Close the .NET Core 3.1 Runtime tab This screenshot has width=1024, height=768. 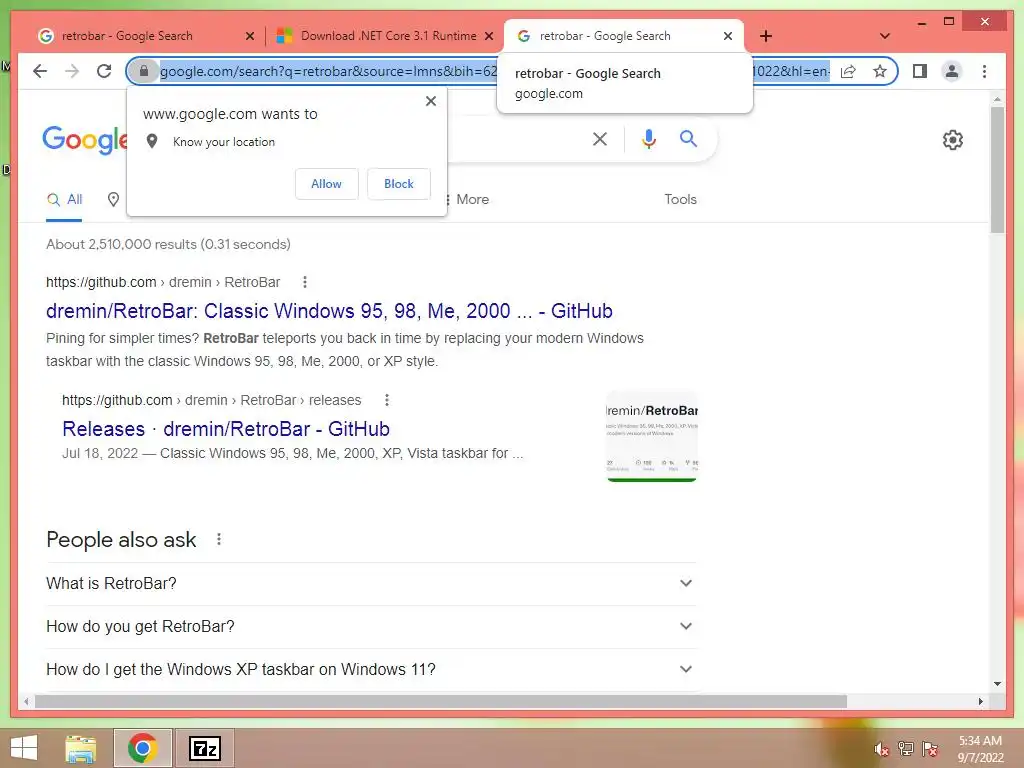[488, 36]
